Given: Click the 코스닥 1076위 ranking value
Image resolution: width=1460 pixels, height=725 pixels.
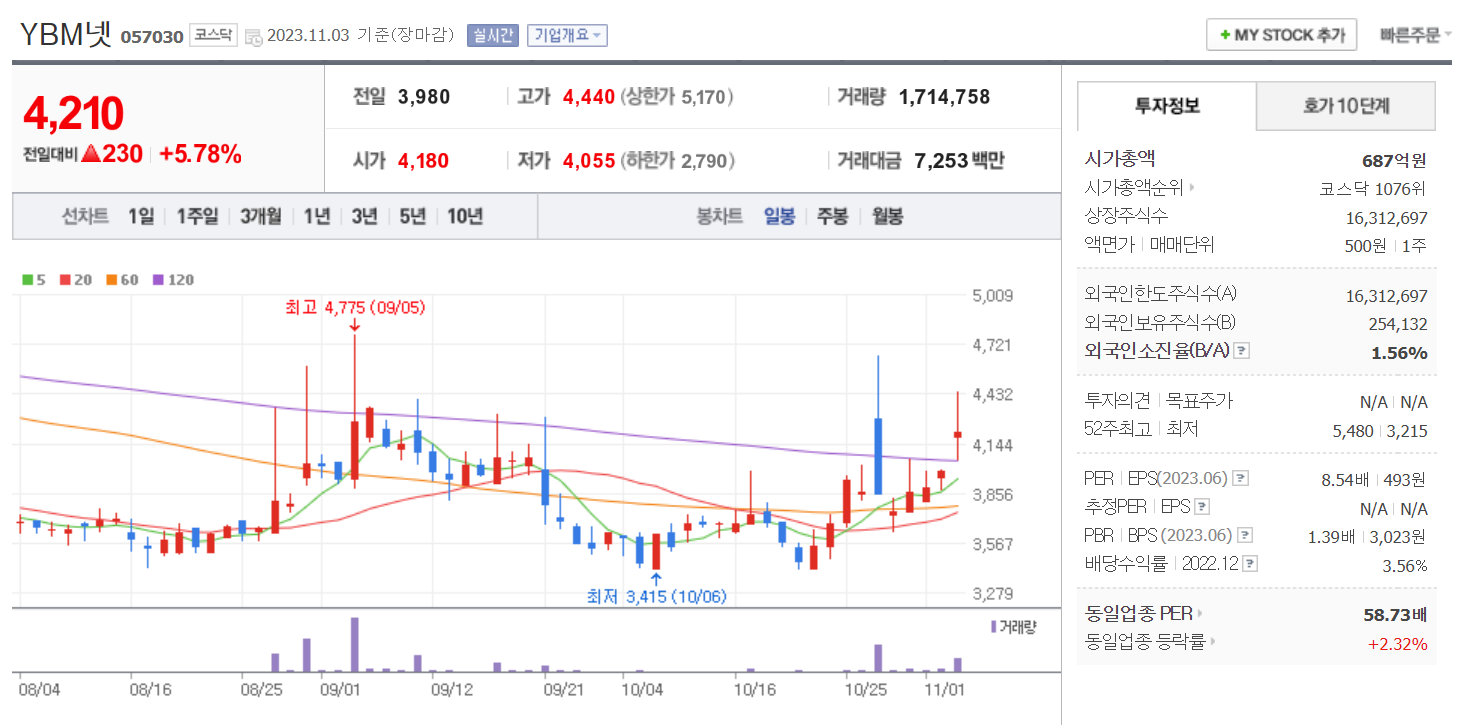Looking at the screenshot, I should tap(1373, 188).
